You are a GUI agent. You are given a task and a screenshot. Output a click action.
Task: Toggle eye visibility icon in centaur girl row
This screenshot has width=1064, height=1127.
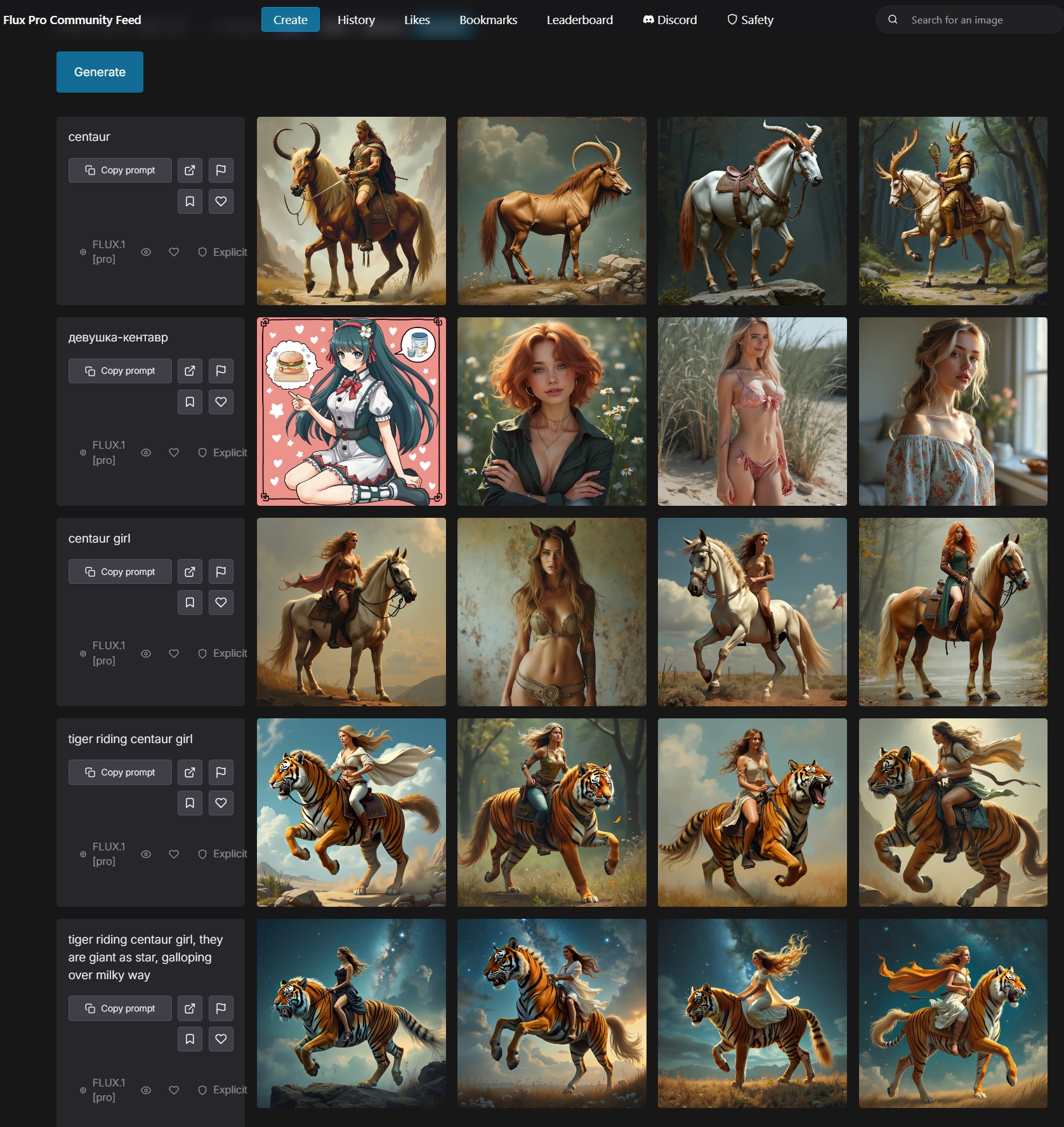[x=146, y=653]
